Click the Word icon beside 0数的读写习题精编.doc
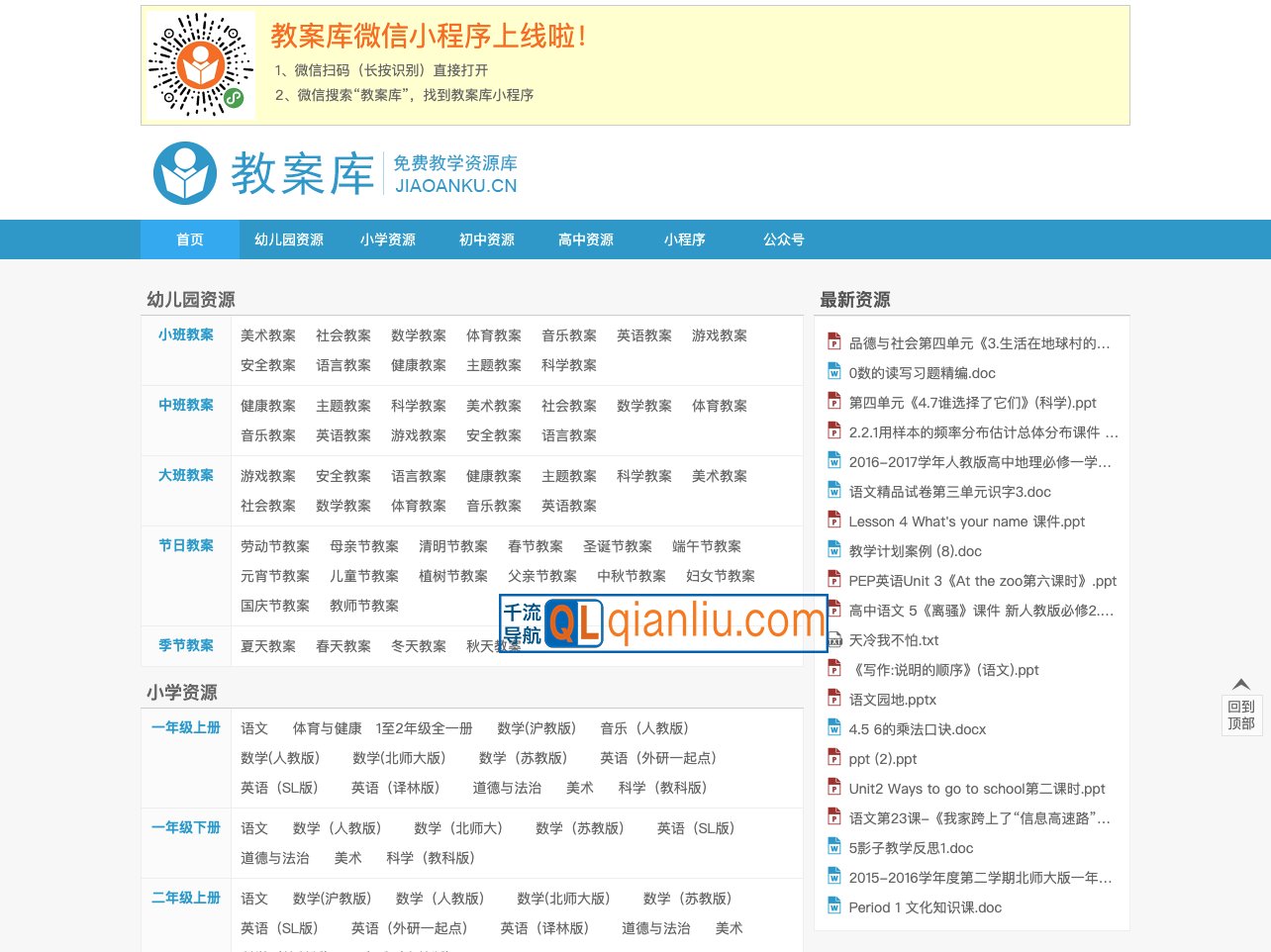Image resolution: width=1271 pixels, height=952 pixels. point(833,371)
